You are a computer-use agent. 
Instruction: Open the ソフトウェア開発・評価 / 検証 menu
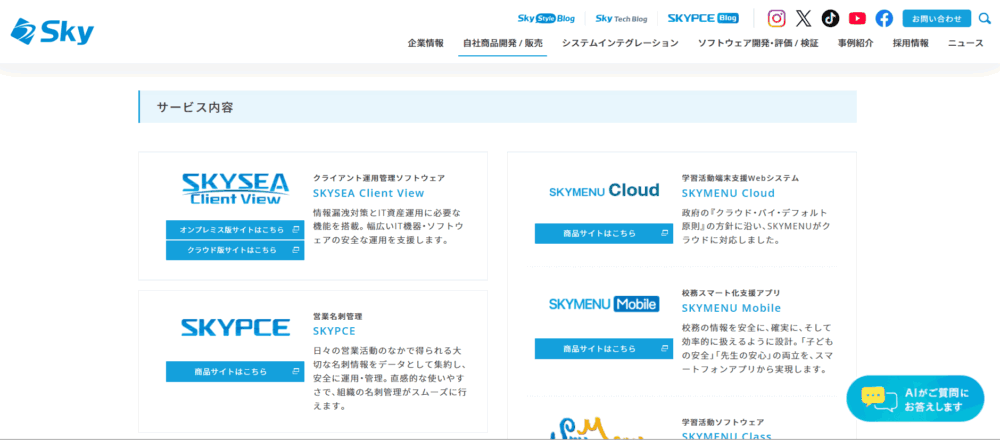click(x=758, y=43)
